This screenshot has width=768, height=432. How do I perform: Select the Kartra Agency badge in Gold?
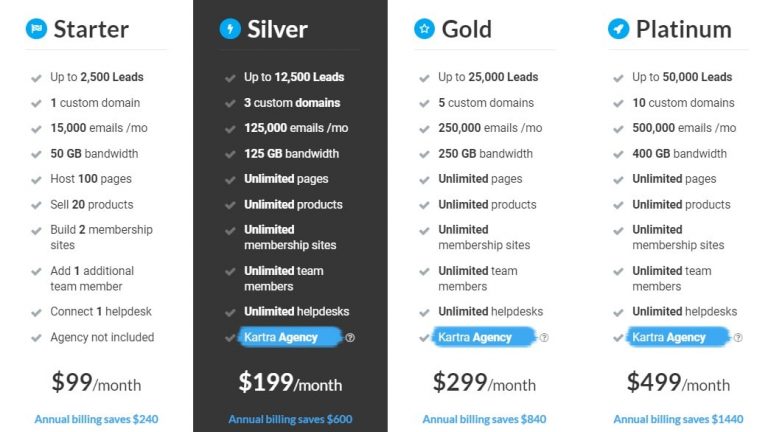point(484,337)
